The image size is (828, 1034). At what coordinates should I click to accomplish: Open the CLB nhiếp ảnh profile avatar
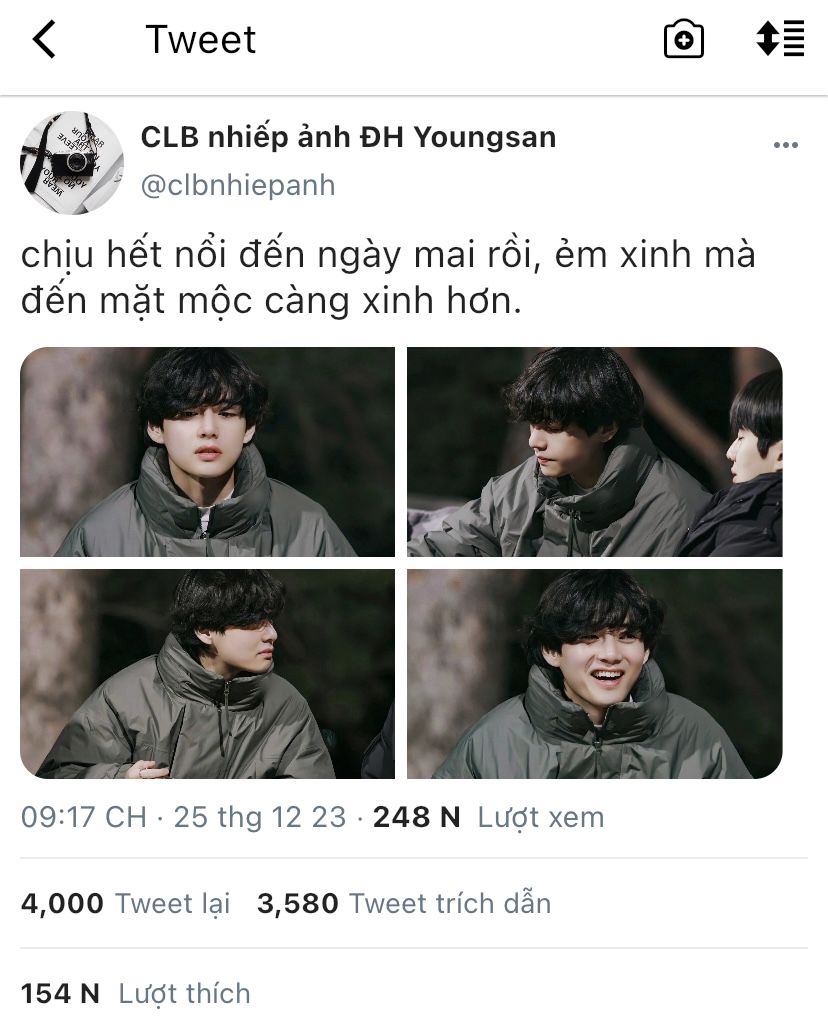(72, 162)
